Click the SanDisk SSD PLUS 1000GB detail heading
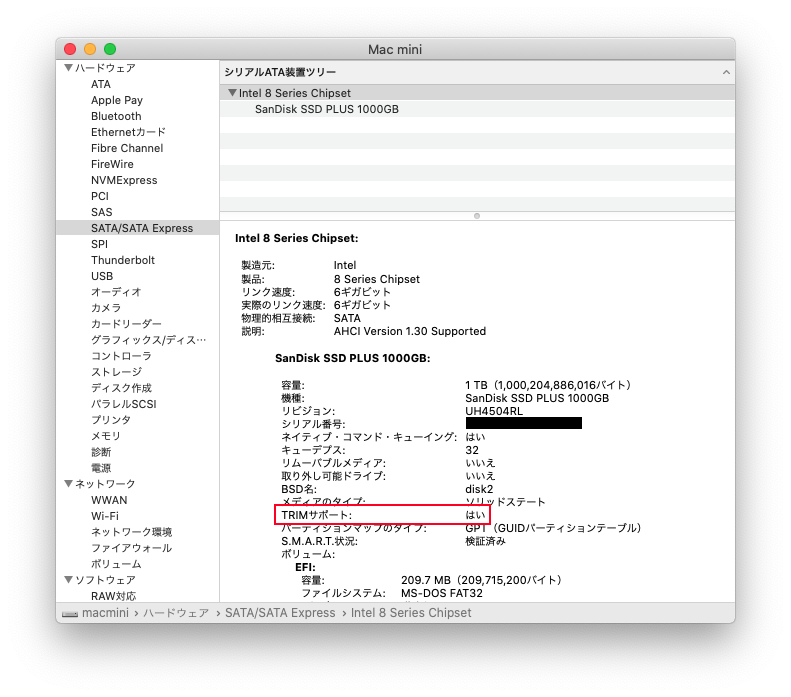The width and height of the screenshot is (791, 697). click(353, 359)
